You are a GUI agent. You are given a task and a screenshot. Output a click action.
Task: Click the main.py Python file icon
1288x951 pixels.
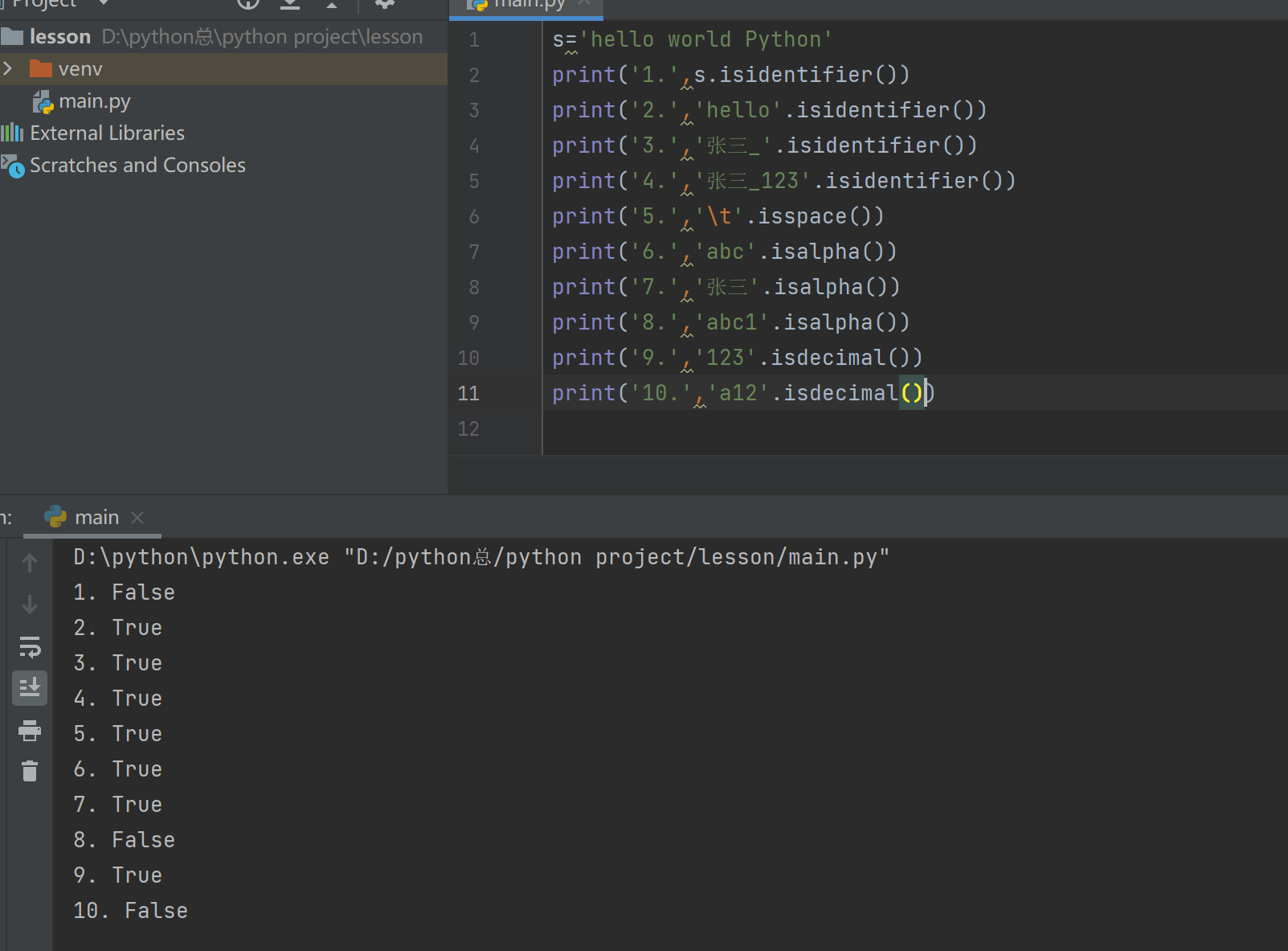[43, 102]
